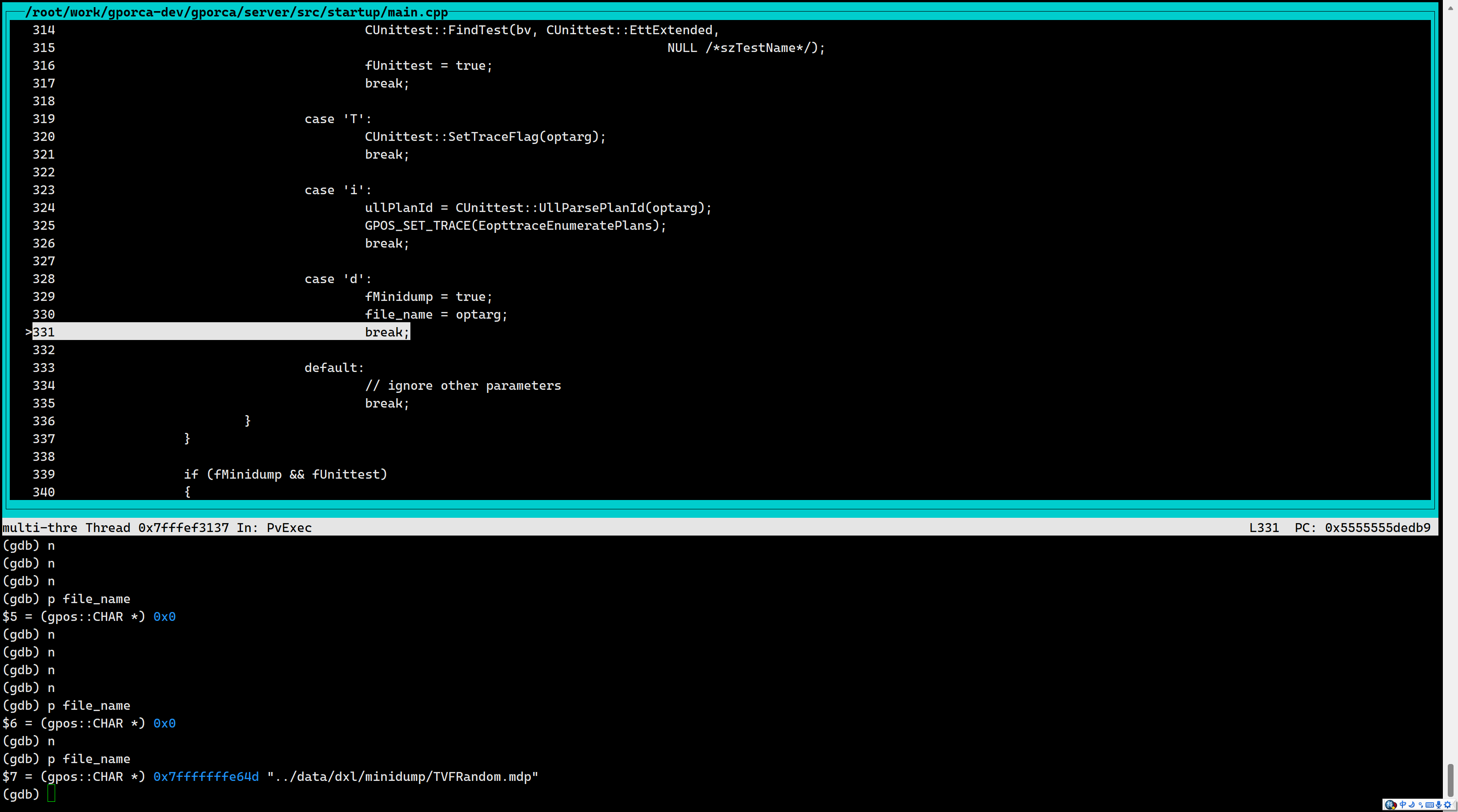1458x812 pixels.
Task: Click the 'PC: 0x5555555dedb9' status entry
Action: pyautogui.click(x=1362, y=528)
